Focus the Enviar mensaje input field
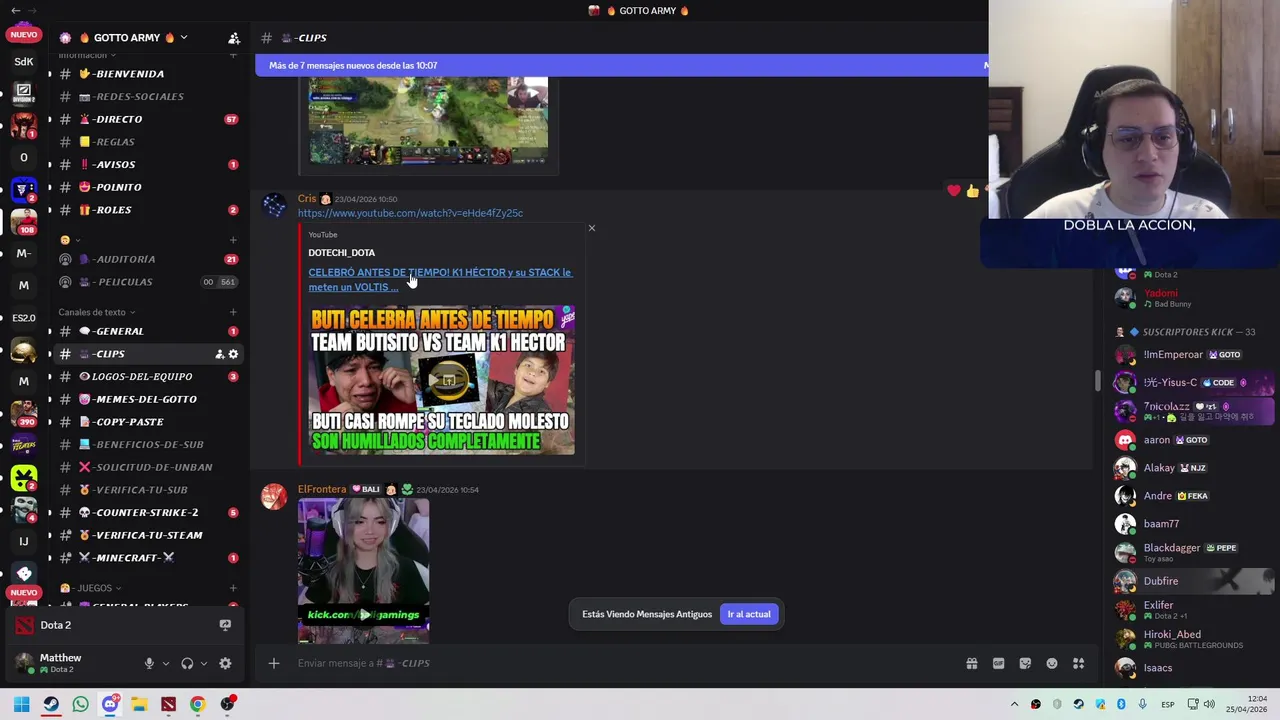 pyautogui.click(x=620, y=663)
